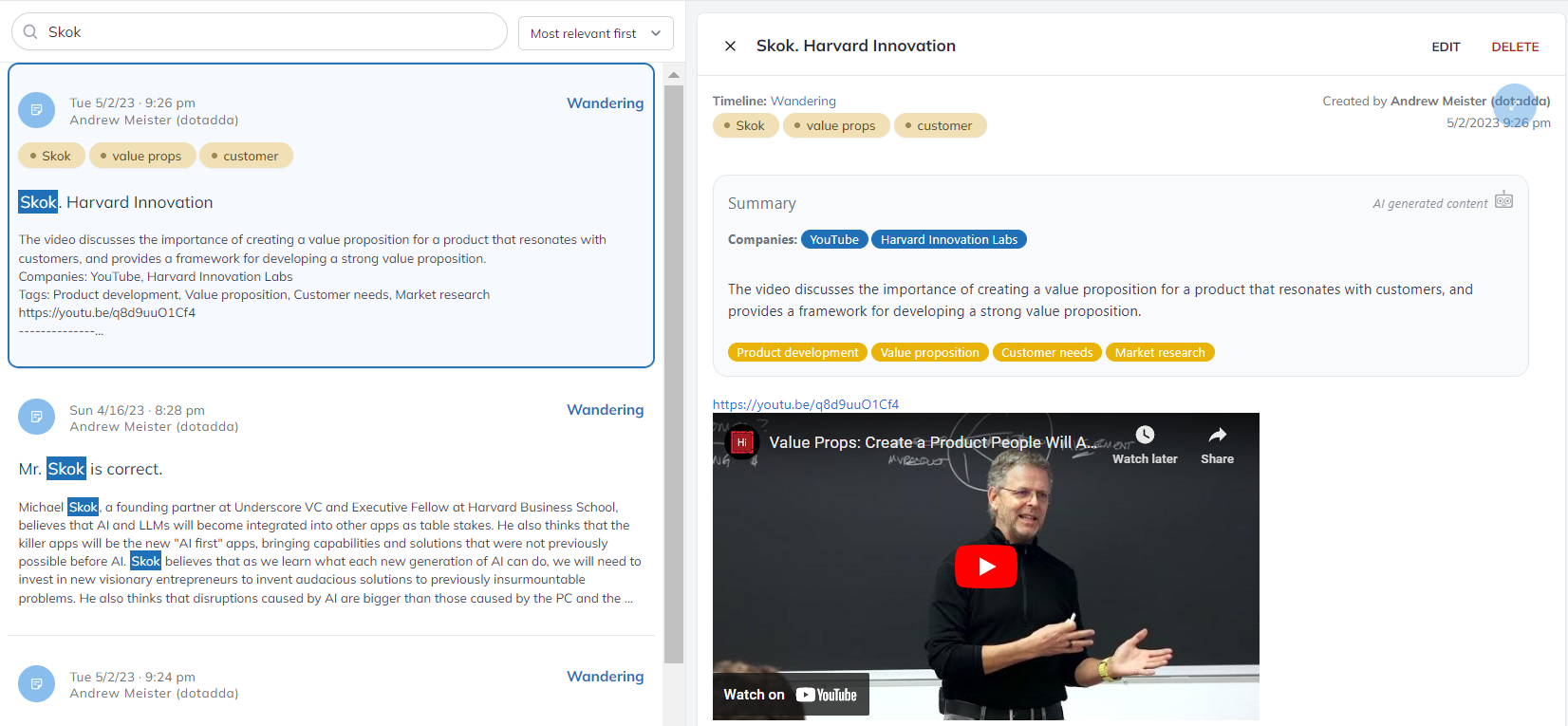The width and height of the screenshot is (1568, 726).
Task: Select the Harvard Innovation Labs company tag
Action: [x=948, y=239]
